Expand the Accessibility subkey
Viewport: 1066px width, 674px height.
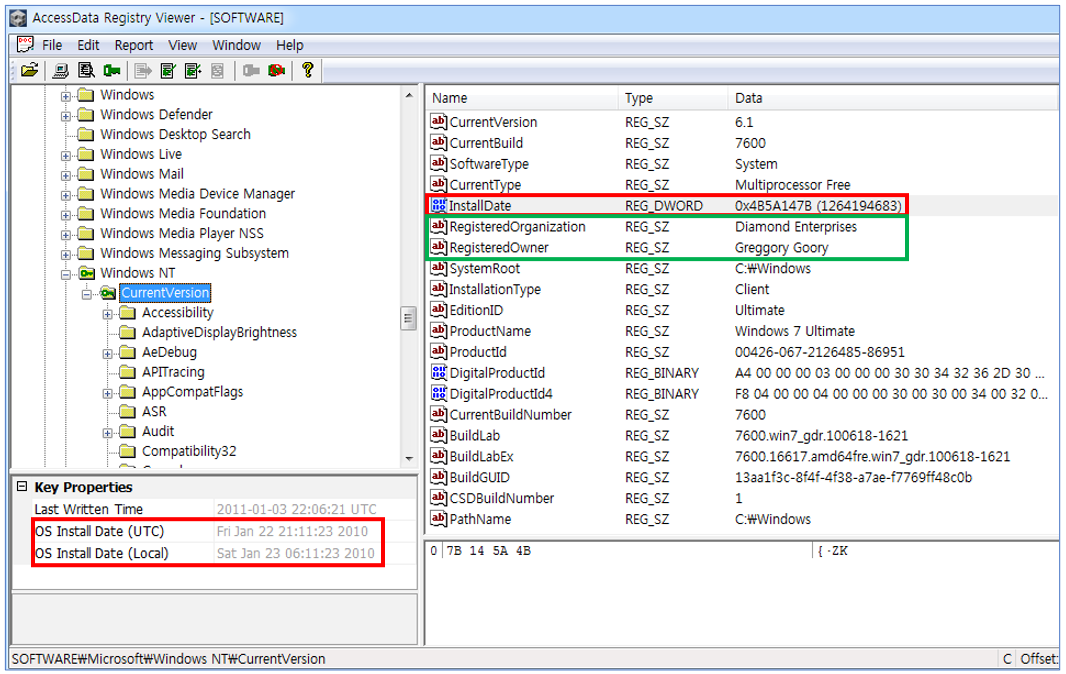pyautogui.click(x=107, y=314)
